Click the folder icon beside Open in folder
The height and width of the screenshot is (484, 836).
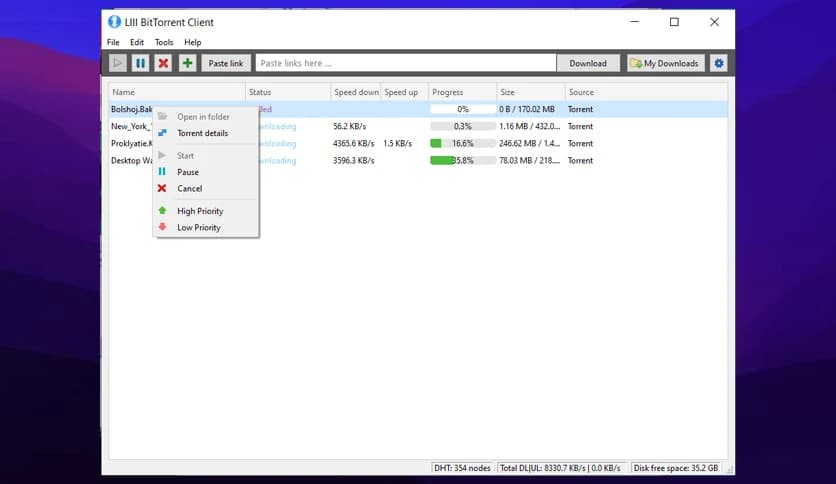click(163, 116)
